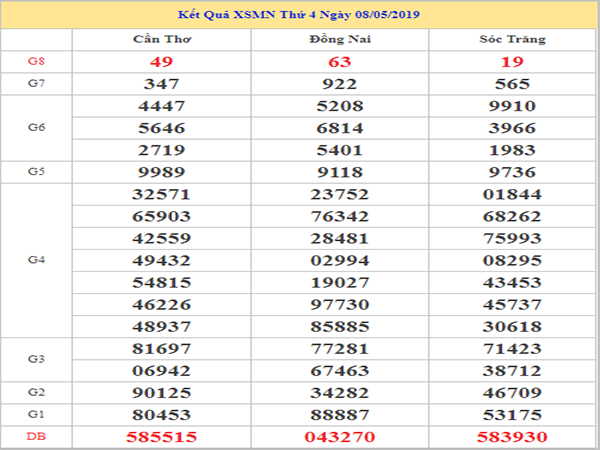The width and height of the screenshot is (600, 450).
Task: Click G2 value 34282
Action: tap(340, 393)
